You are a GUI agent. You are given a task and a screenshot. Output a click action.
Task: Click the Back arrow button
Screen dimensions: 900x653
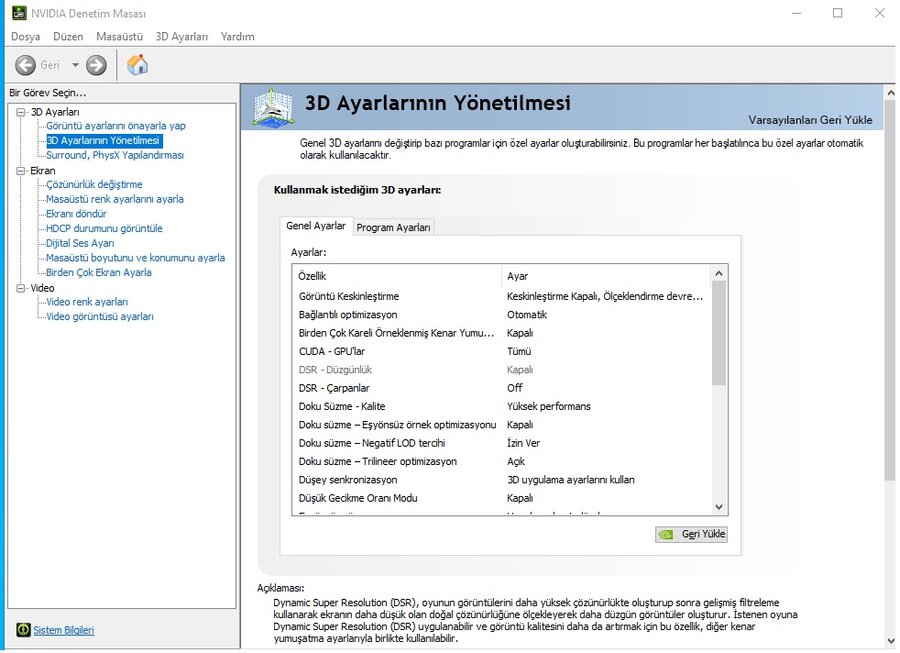click(25, 65)
